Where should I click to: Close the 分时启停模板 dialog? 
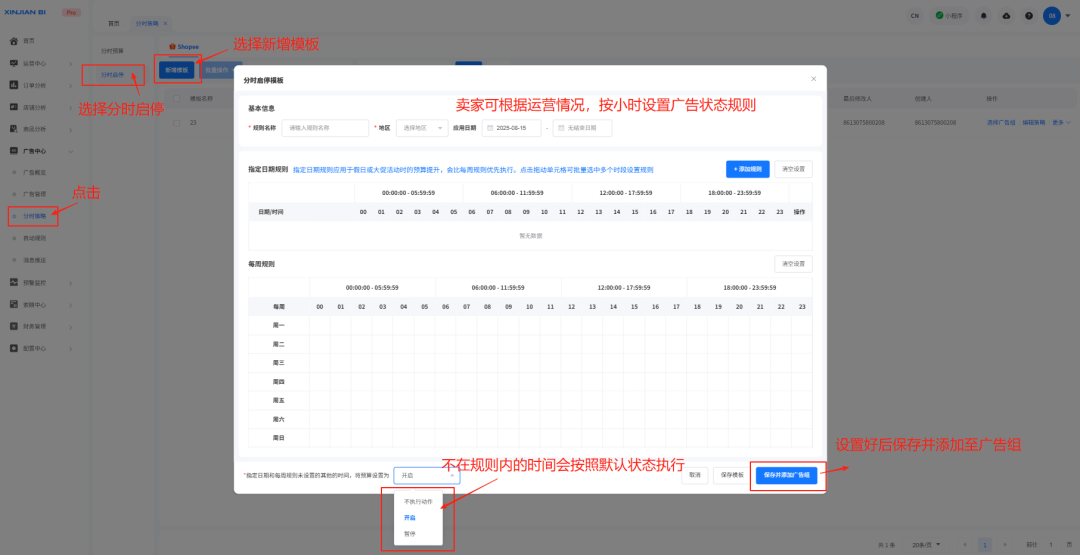[813, 79]
